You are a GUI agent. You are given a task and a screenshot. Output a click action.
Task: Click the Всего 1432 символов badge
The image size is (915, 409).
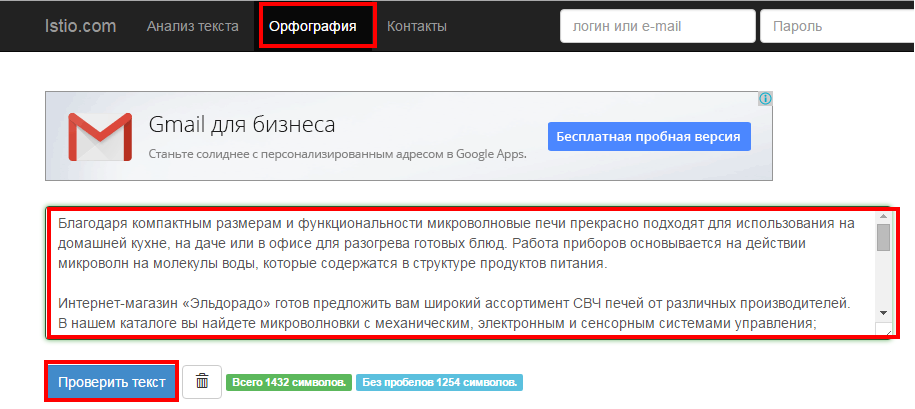click(x=289, y=383)
